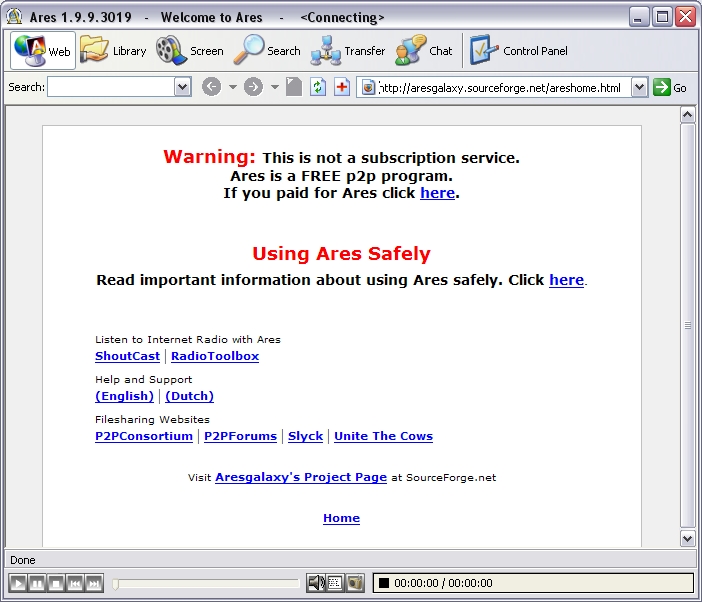Click the speaker volume icon

click(x=316, y=583)
